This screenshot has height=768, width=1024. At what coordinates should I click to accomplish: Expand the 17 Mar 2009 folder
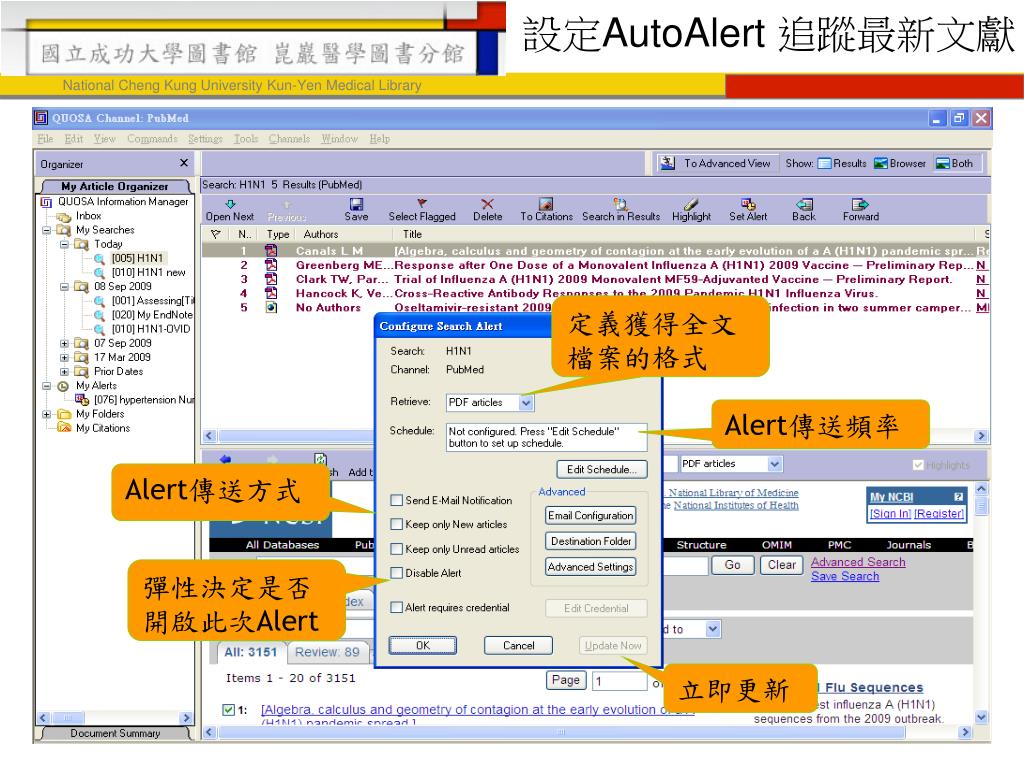point(64,358)
